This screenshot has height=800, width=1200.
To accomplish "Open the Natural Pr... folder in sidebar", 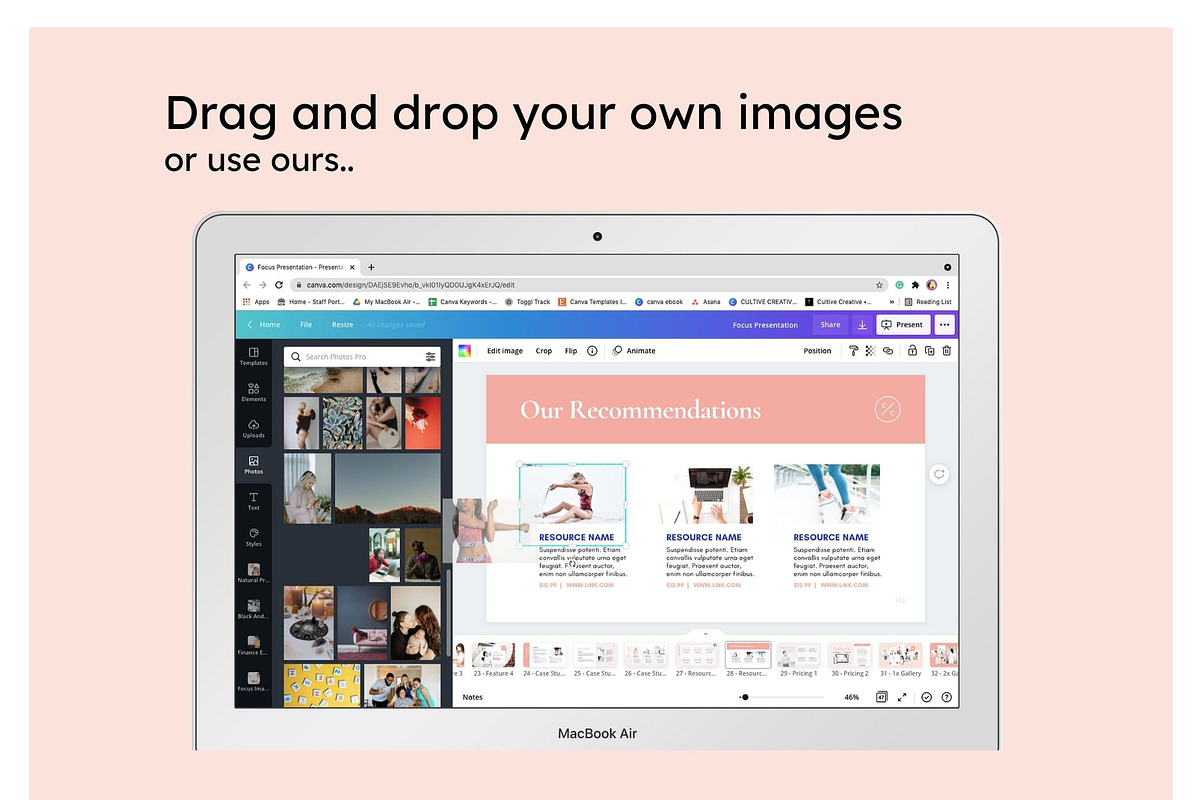I will point(253,573).
